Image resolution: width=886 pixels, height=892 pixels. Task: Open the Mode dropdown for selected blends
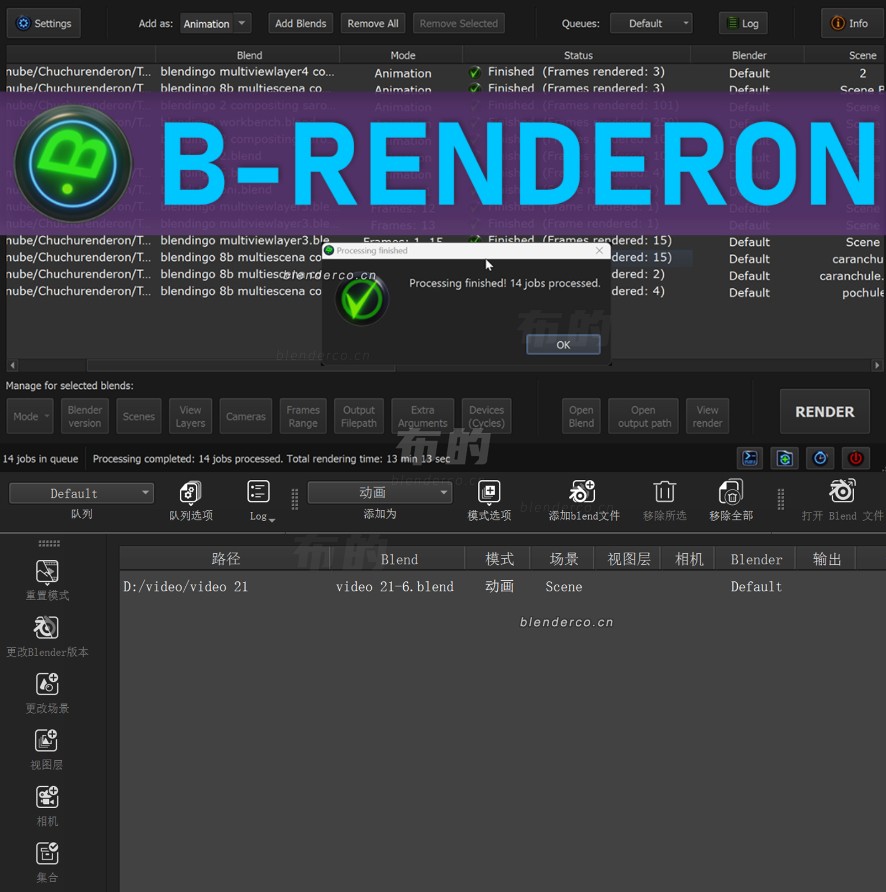point(30,416)
